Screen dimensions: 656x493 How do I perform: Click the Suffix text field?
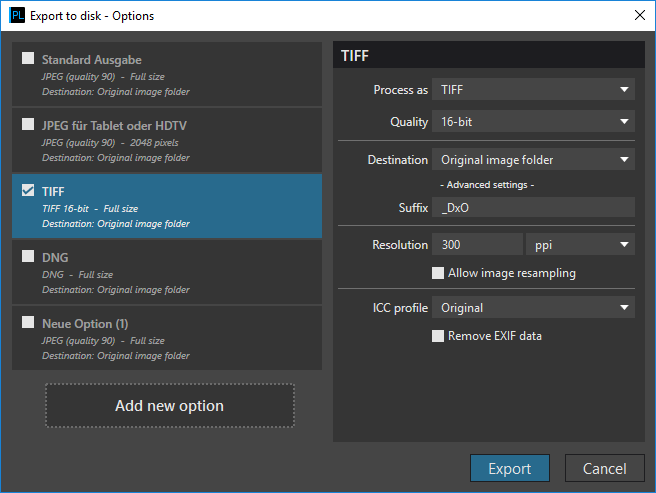point(533,208)
